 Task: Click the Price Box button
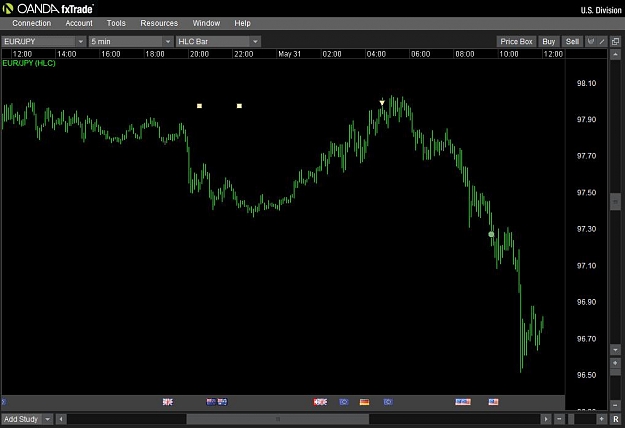(516, 41)
